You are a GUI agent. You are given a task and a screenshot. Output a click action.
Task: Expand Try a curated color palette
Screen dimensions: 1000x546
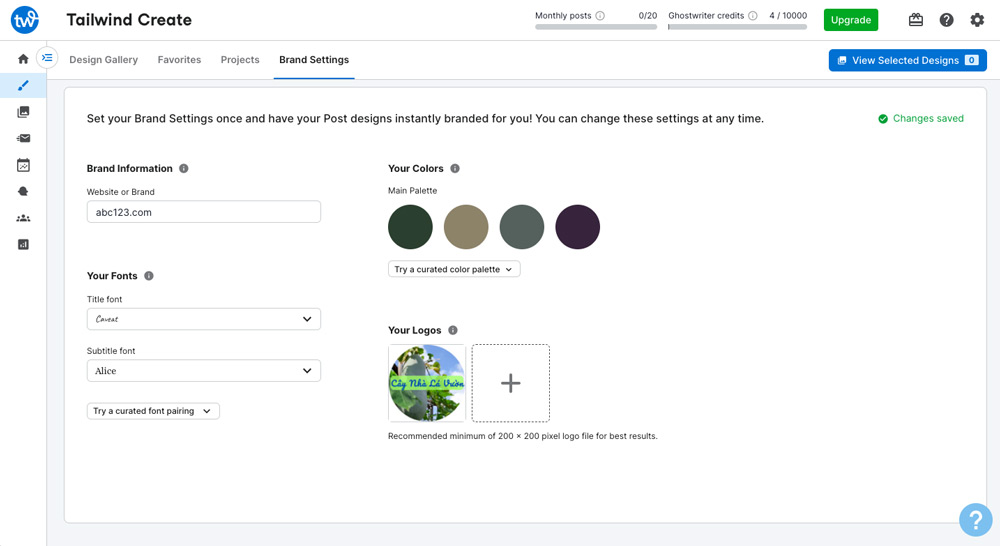tap(454, 269)
